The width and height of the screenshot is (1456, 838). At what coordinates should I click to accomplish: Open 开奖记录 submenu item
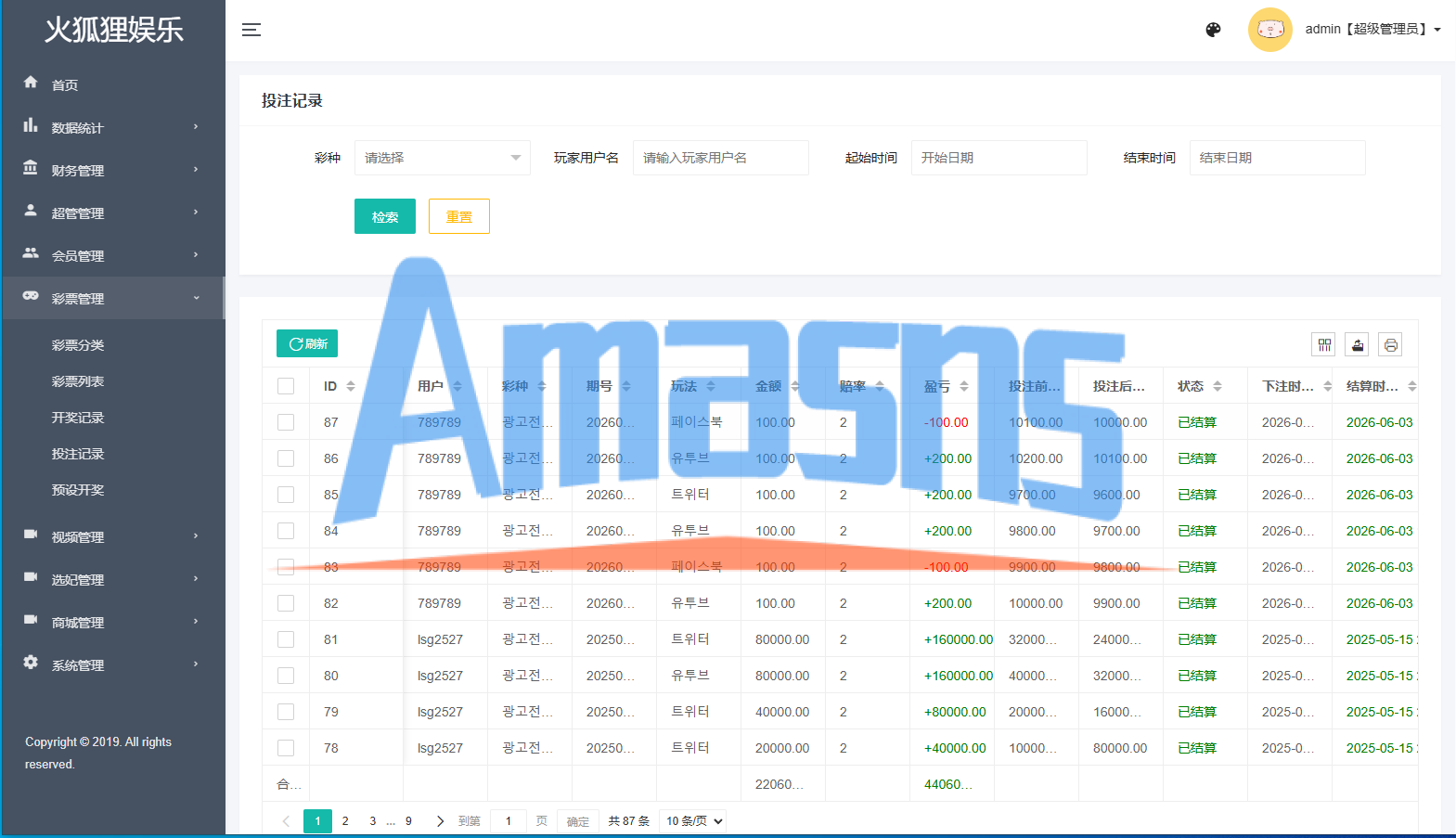pos(78,418)
